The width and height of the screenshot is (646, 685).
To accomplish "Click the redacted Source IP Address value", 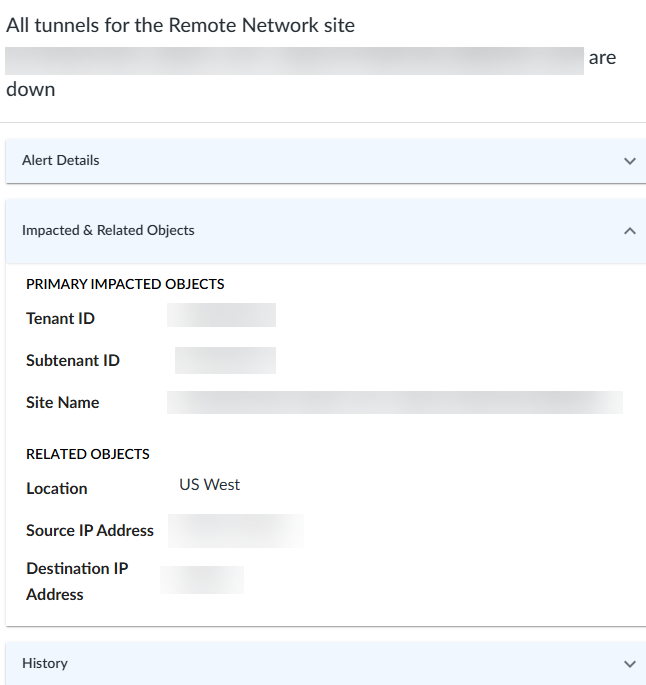I will (x=235, y=530).
